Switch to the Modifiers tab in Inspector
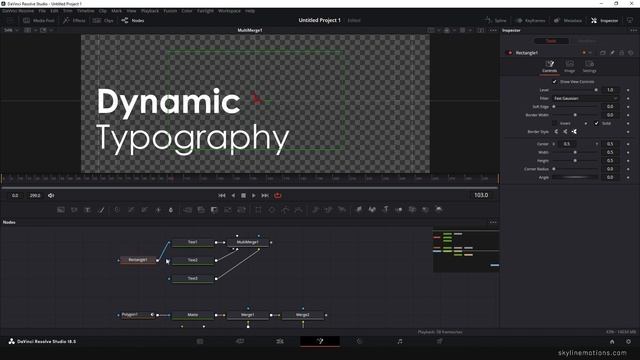The width and height of the screenshot is (640, 360). (x=587, y=41)
